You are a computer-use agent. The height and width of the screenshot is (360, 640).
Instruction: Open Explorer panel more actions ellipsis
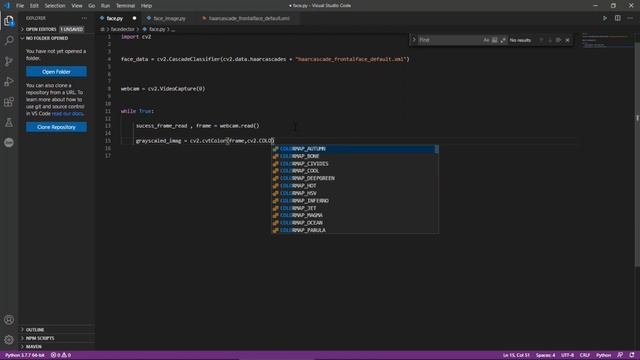point(84,18)
